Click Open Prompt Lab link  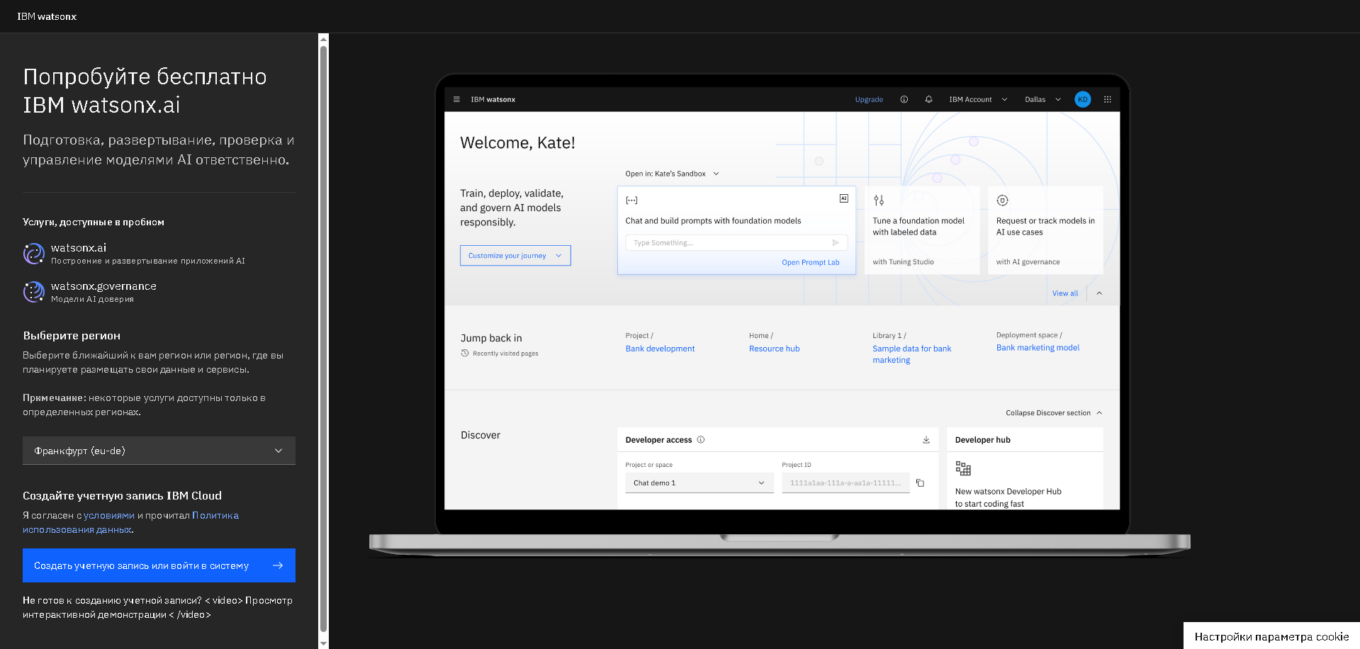(810, 262)
